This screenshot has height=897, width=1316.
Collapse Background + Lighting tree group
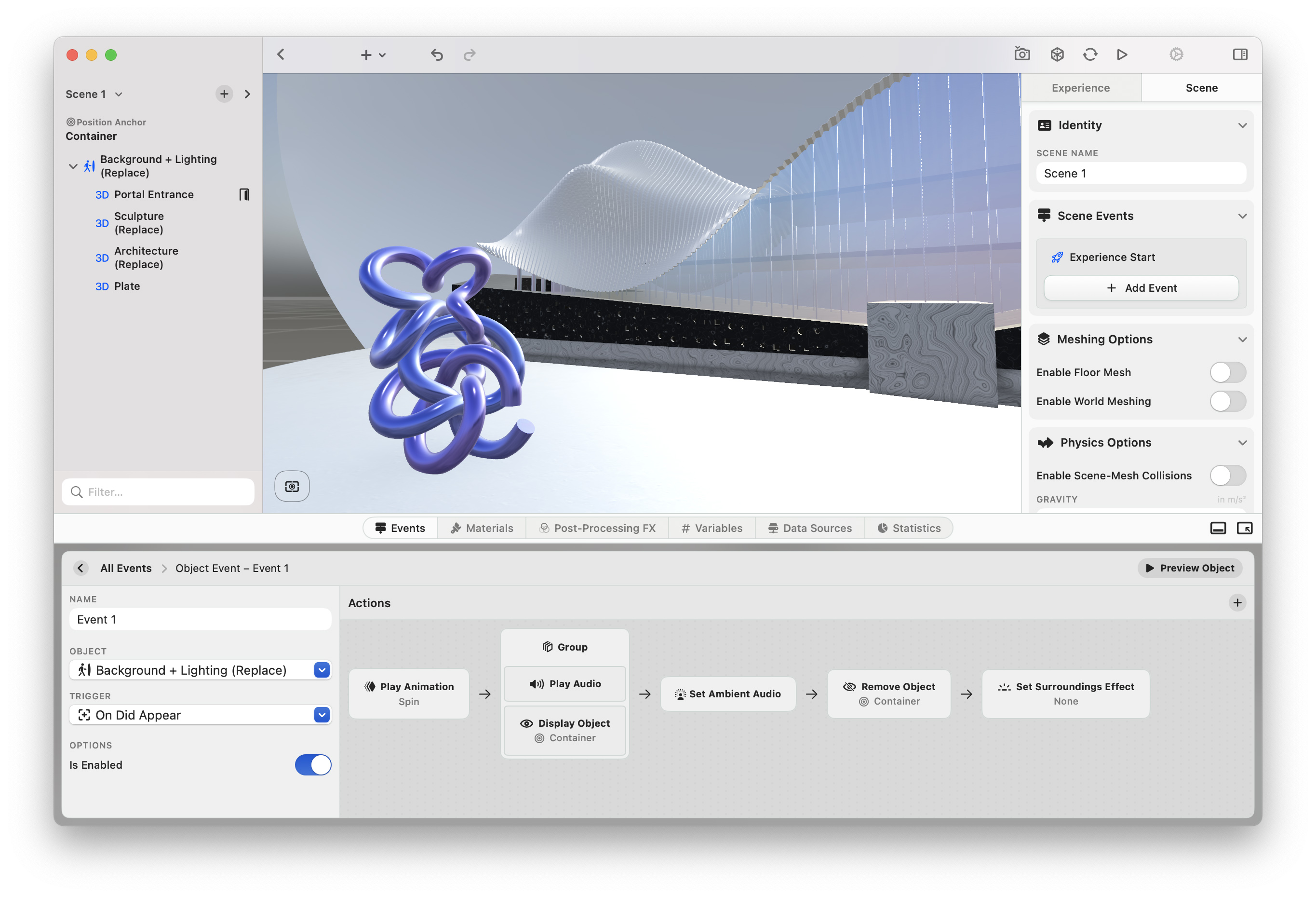point(73,166)
